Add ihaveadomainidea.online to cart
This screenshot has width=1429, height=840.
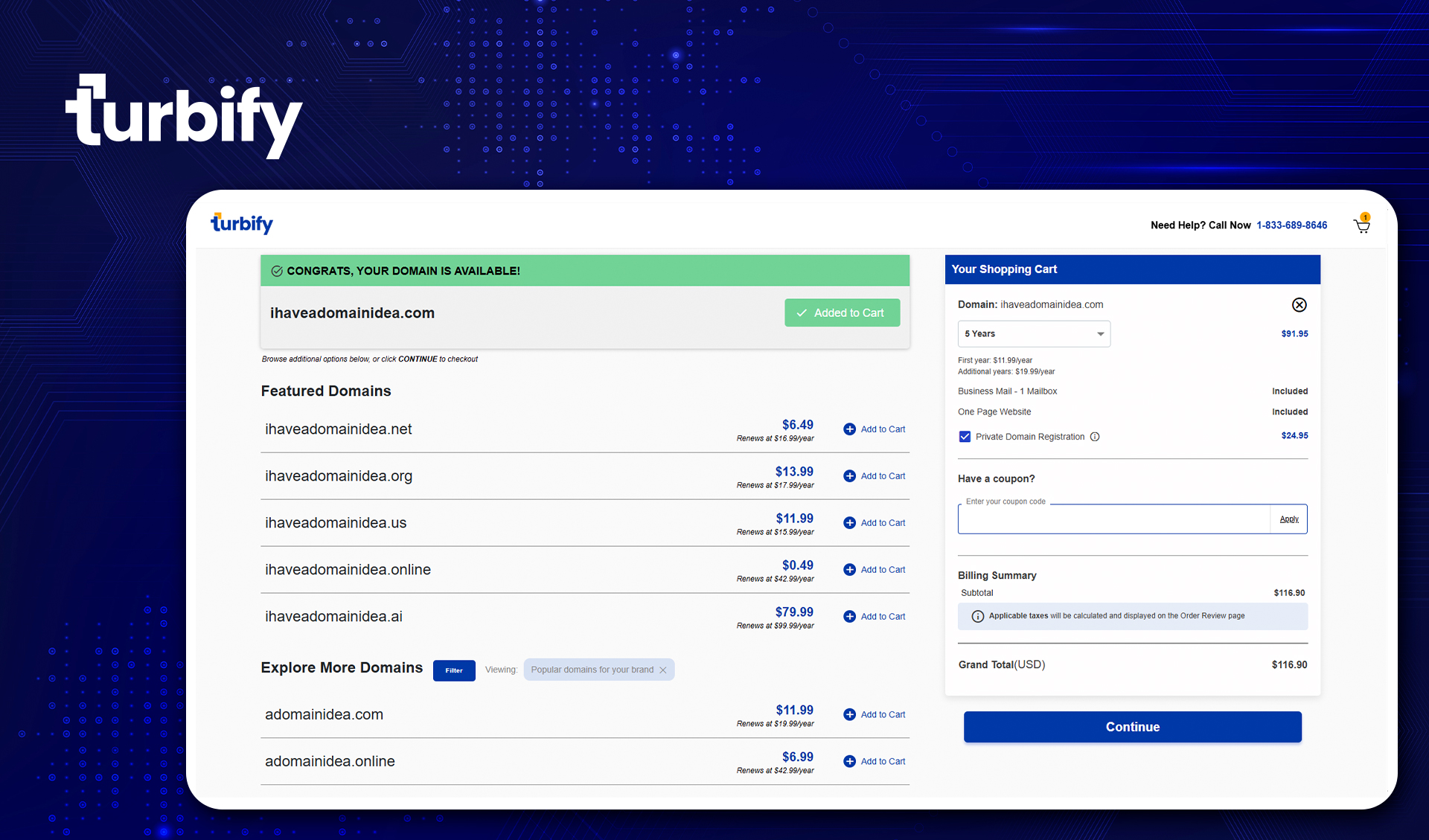pos(875,570)
